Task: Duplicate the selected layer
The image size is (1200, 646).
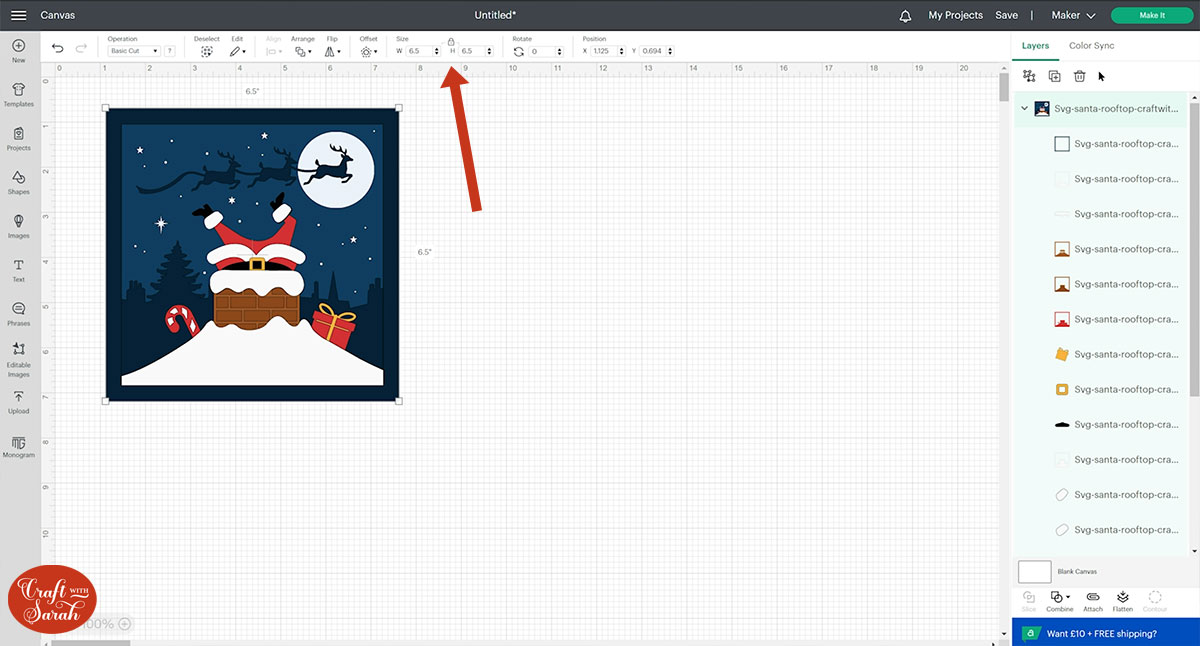Action: pos(1054,76)
